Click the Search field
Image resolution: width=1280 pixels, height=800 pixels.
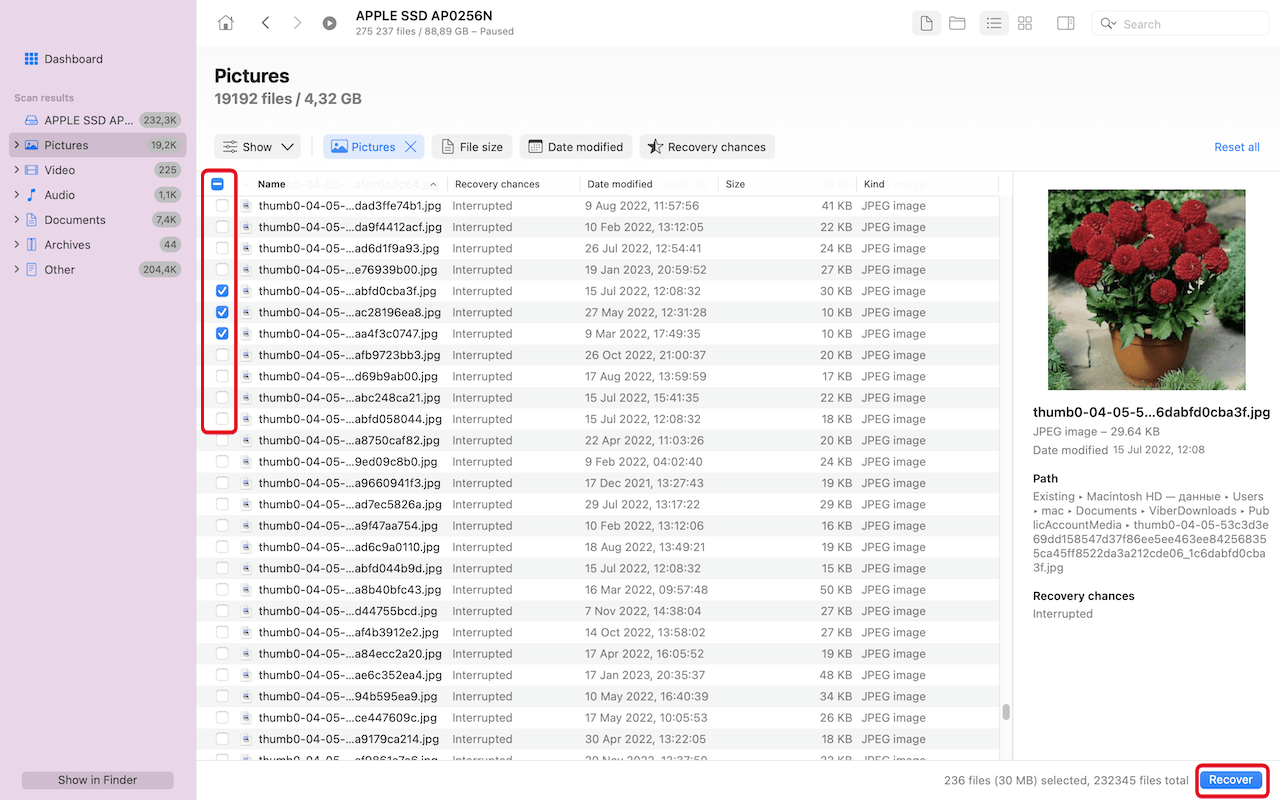pos(1181,24)
